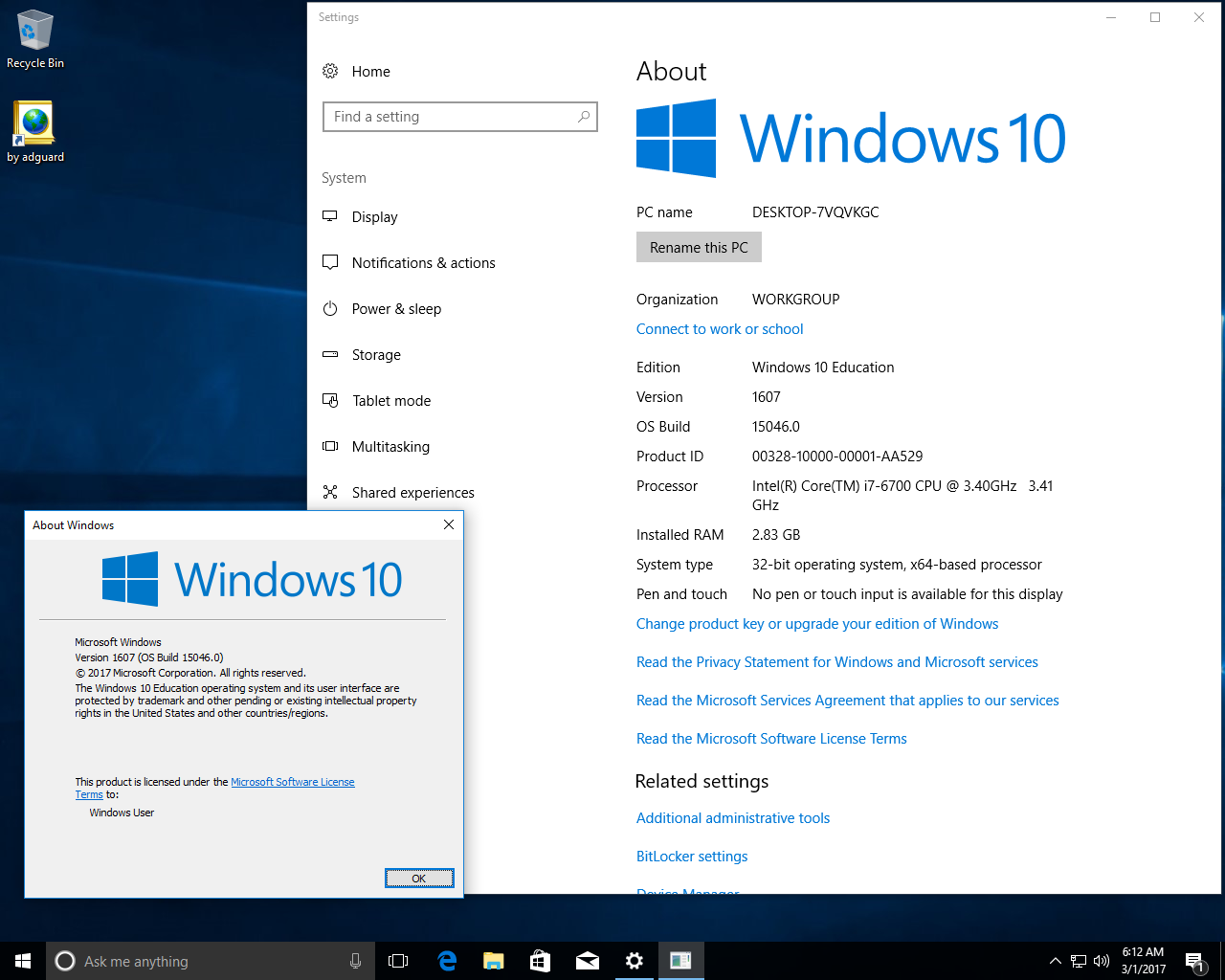Click the Power & sleep icon

tap(330, 308)
